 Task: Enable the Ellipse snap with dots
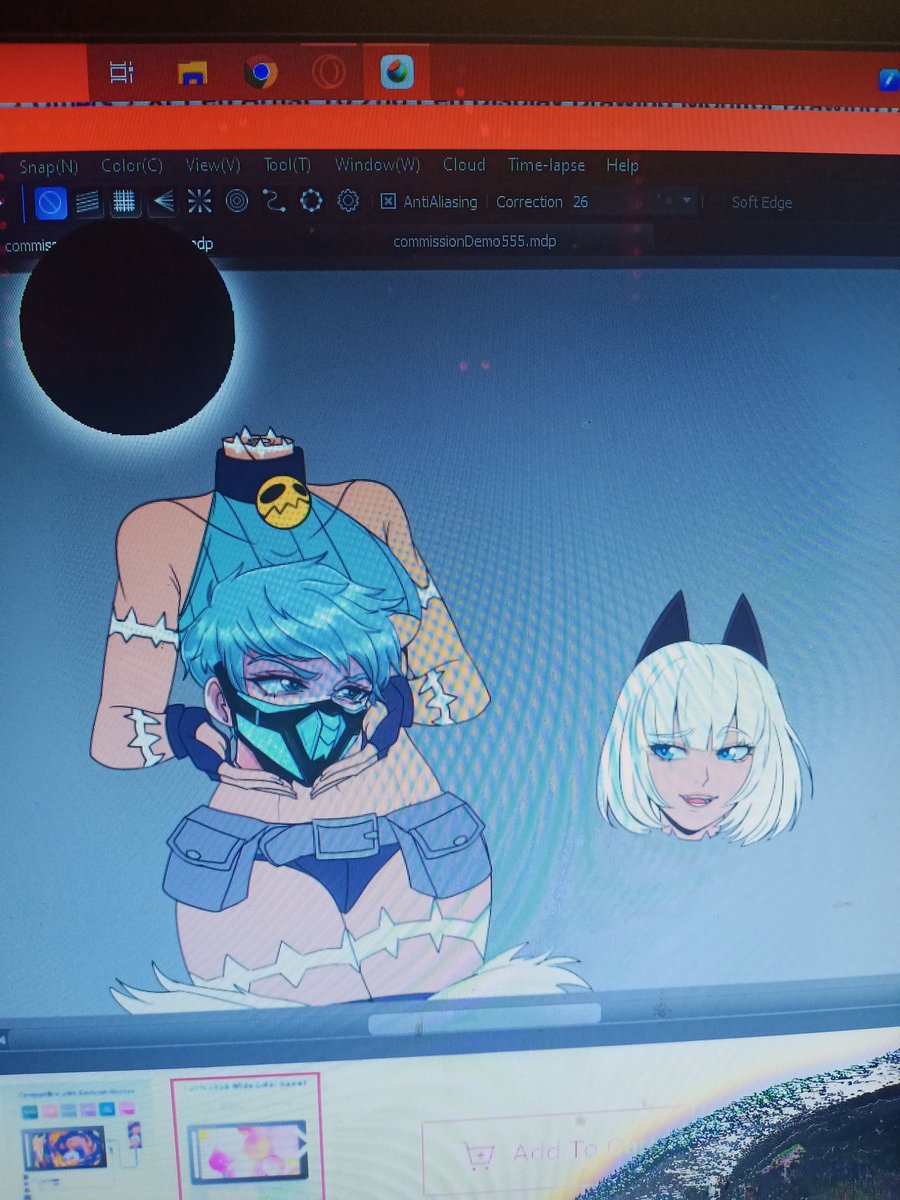(x=311, y=202)
